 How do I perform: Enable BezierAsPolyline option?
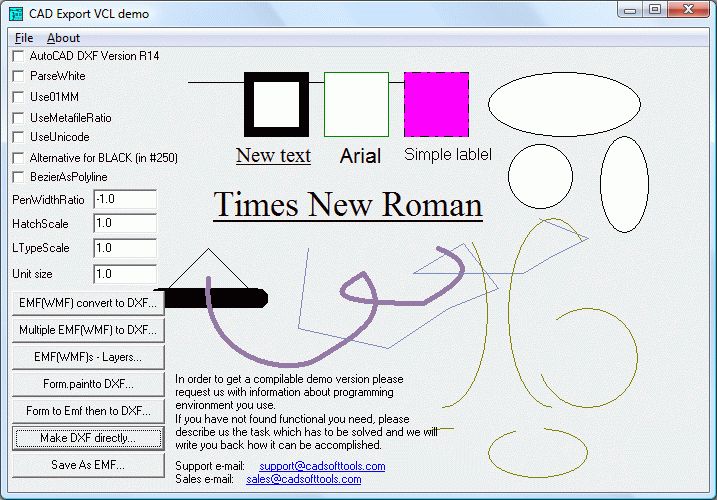coord(18,177)
